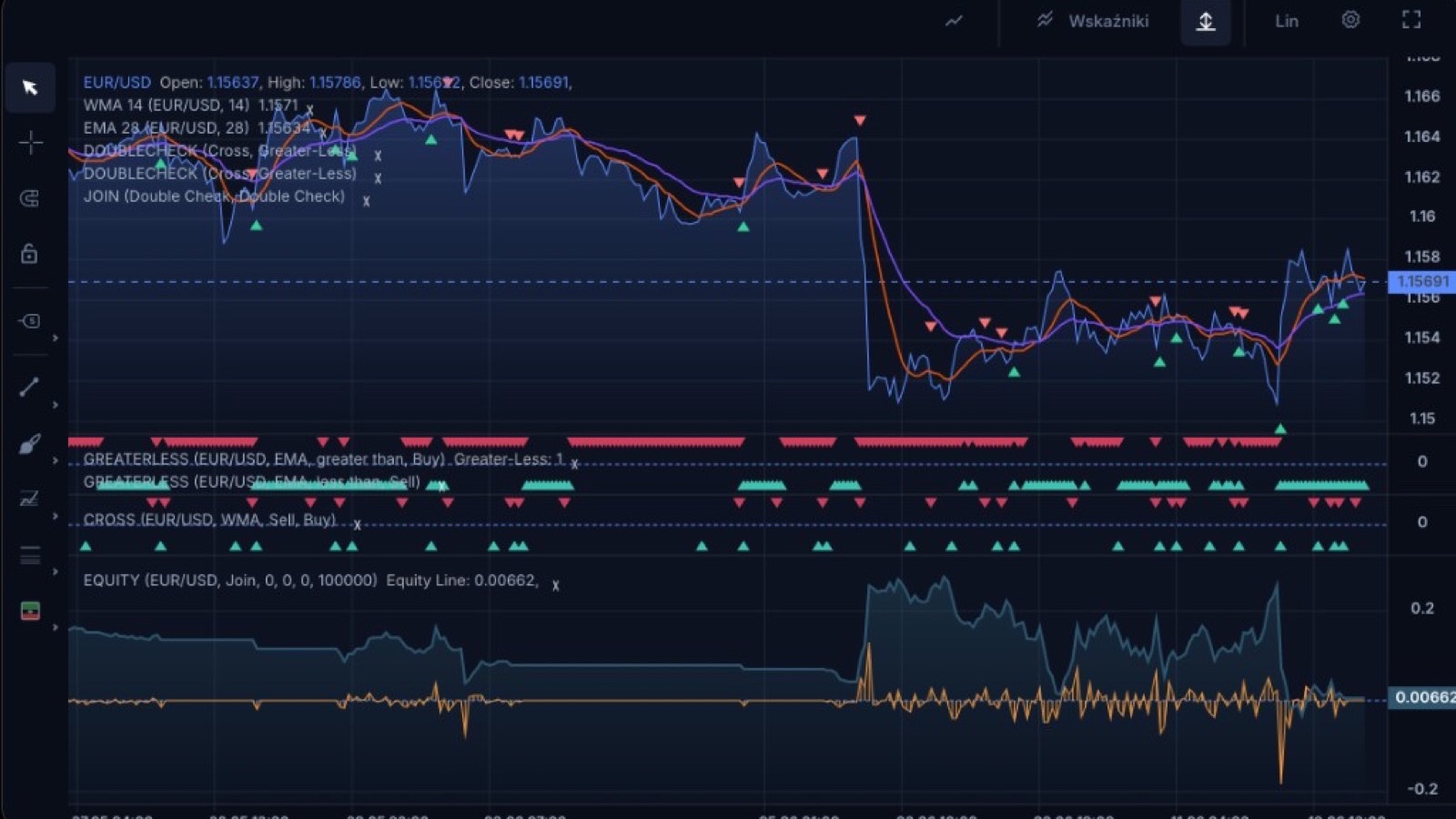This screenshot has width=1456, height=819.
Task: Click the 0.2 equity axis label
Action: tap(1422, 608)
